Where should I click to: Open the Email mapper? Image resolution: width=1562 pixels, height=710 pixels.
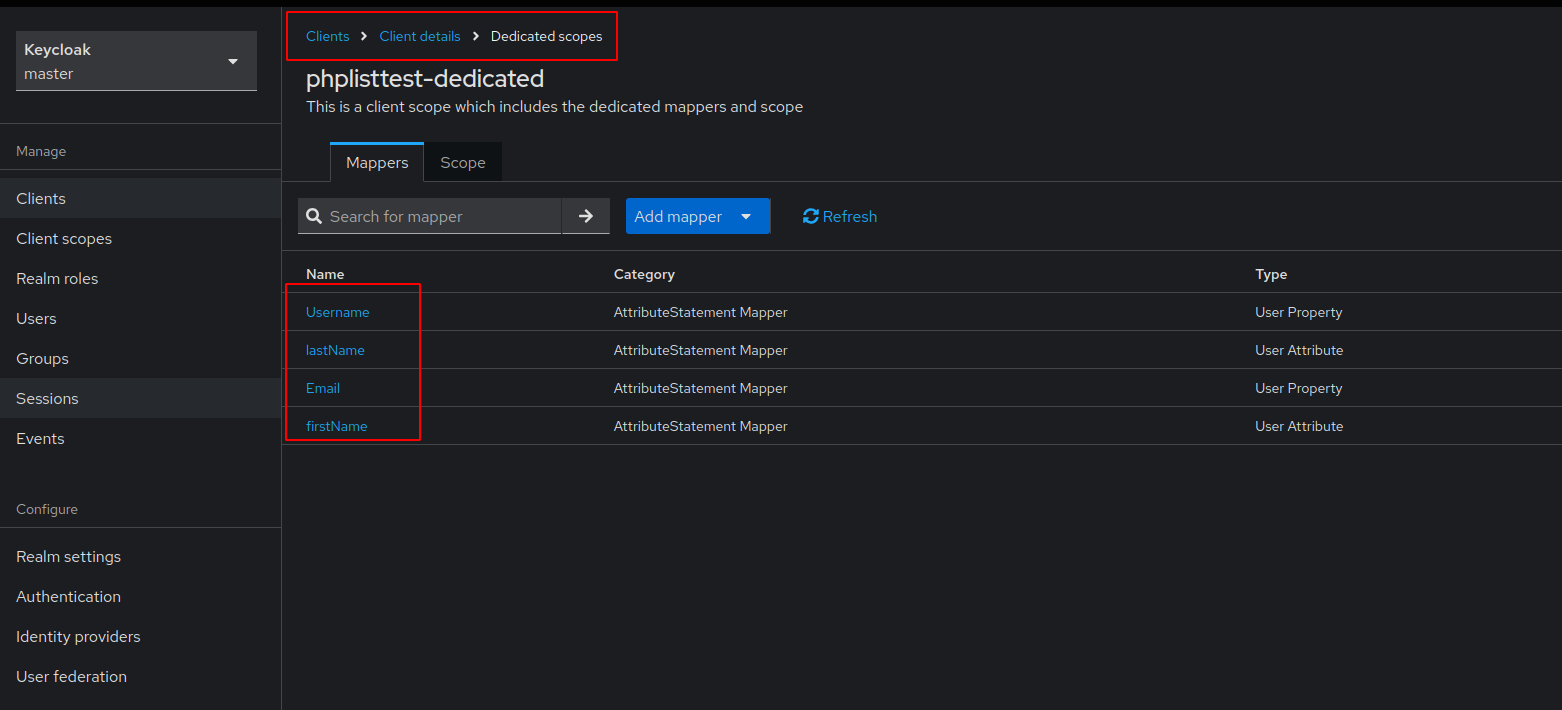(323, 388)
